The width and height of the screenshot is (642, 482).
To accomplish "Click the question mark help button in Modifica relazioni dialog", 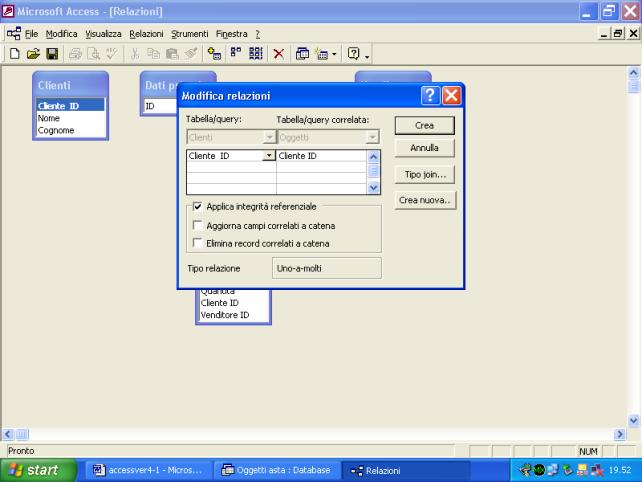I will pyautogui.click(x=430, y=95).
